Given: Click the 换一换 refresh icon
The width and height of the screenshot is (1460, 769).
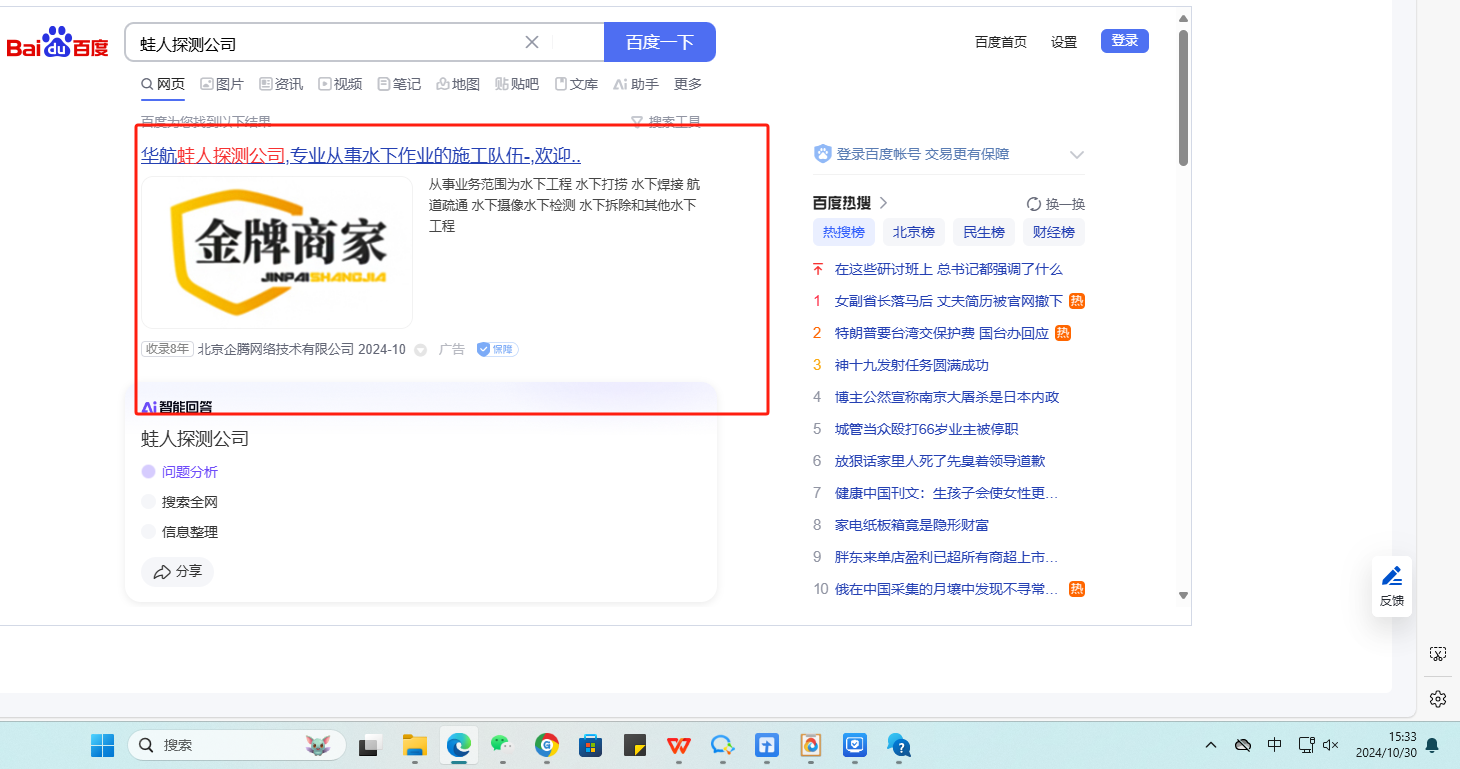Looking at the screenshot, I should [x=1034, y=204].
